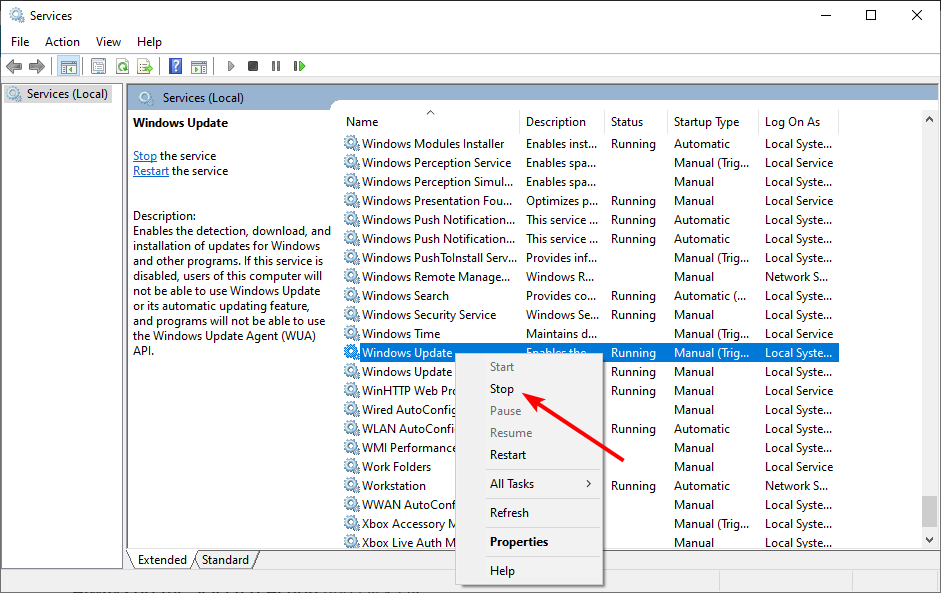This screenshot has width=941, height=593.
Task: Switch to the Standard tab
Action: click(x=225, y=559)
